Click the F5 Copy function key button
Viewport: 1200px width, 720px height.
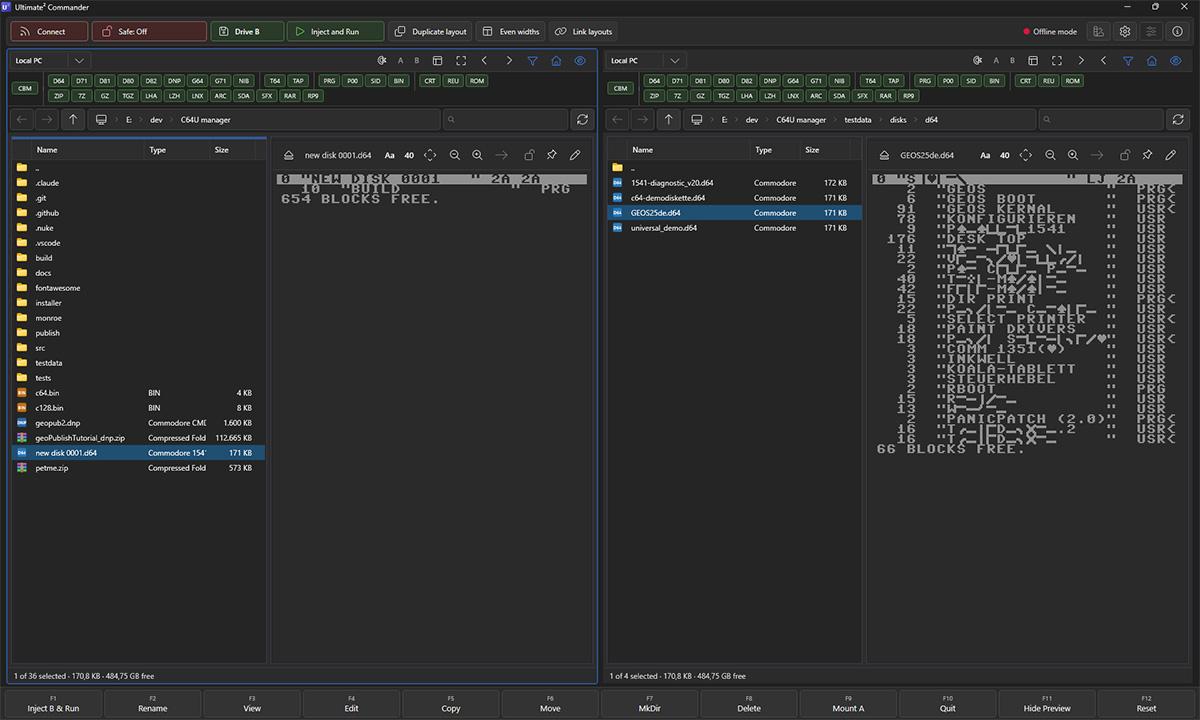tap(451, 703)
